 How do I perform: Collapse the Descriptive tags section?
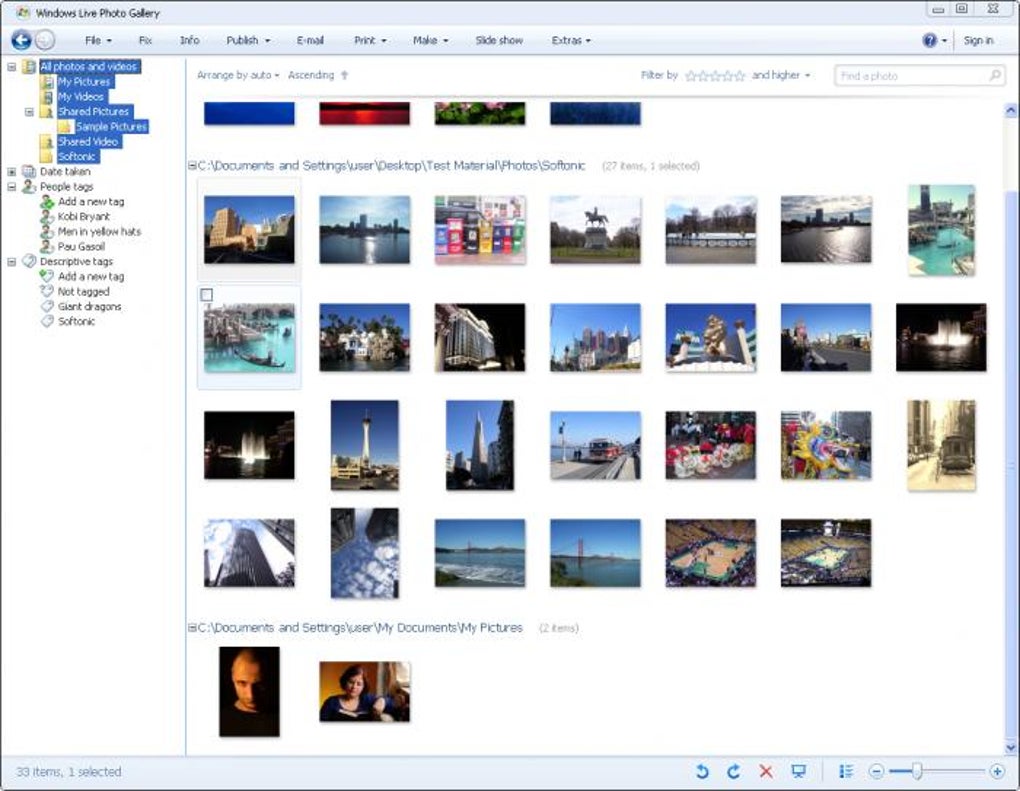[10, 261]
